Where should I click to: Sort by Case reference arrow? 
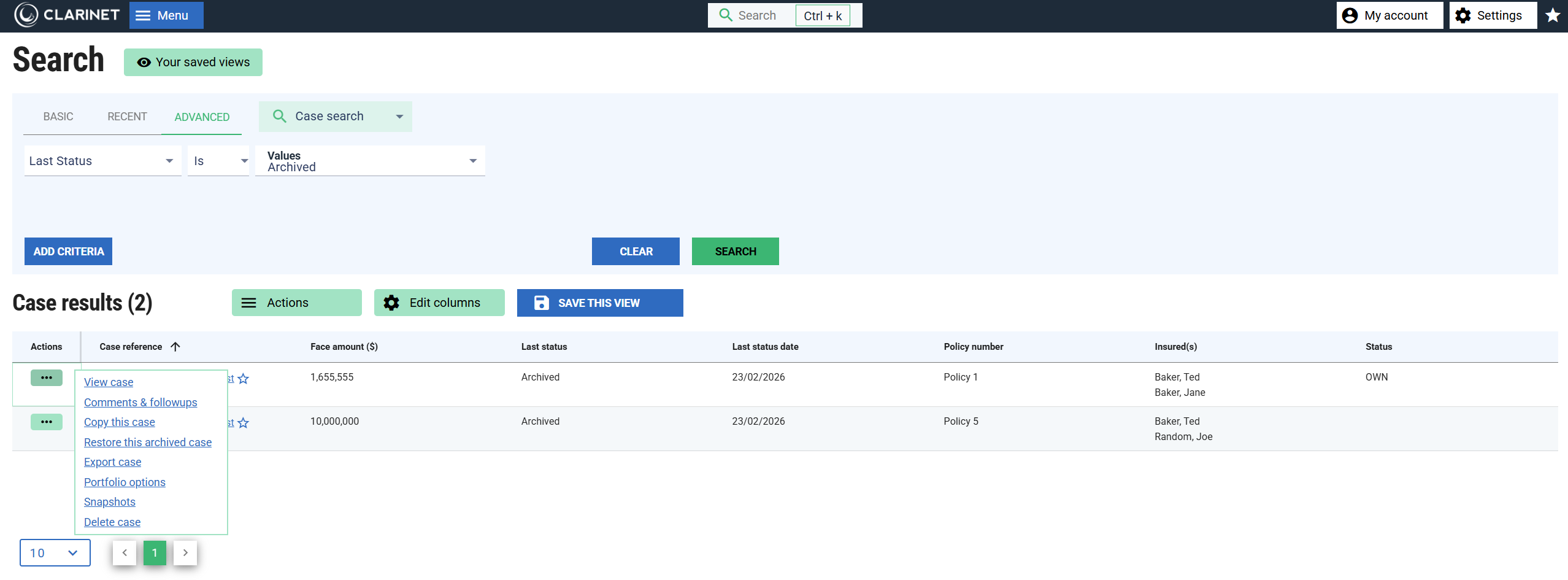[x=175, y=347]
